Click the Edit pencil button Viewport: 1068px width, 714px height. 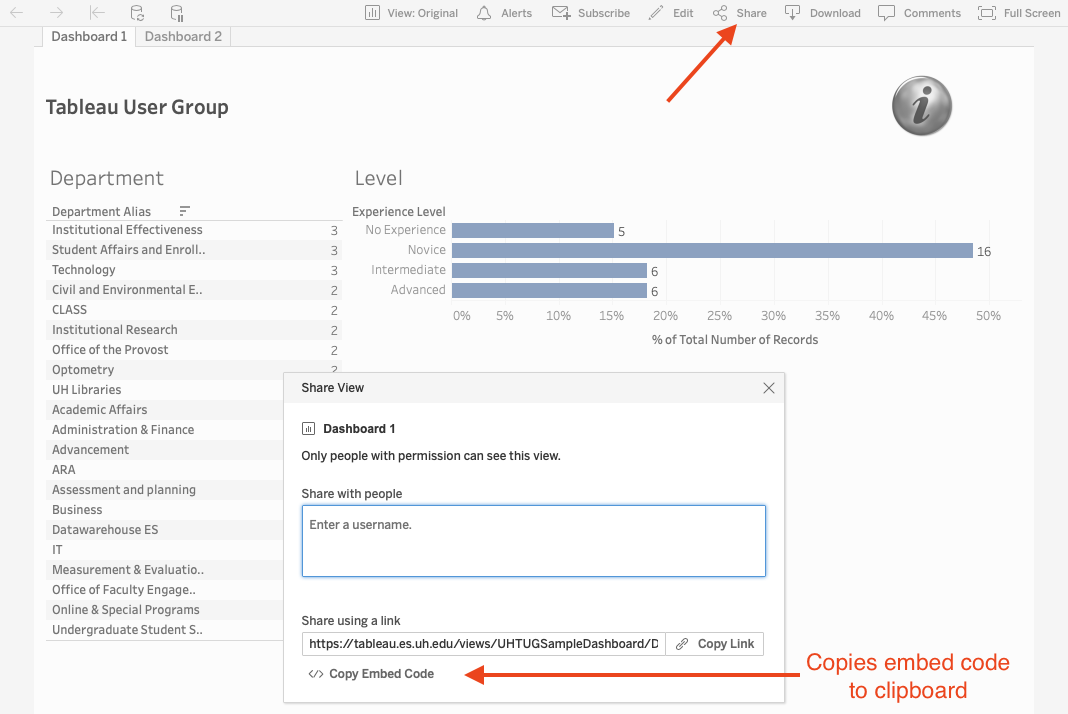[671, 13]
